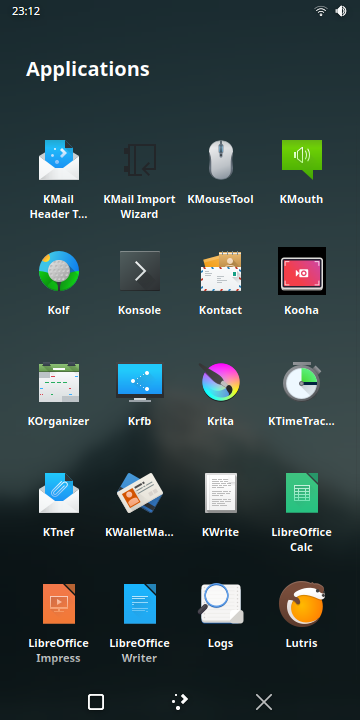Screen dimensions: 360x720
Task: Tap the Krita label text
Action: pos(220,421)
